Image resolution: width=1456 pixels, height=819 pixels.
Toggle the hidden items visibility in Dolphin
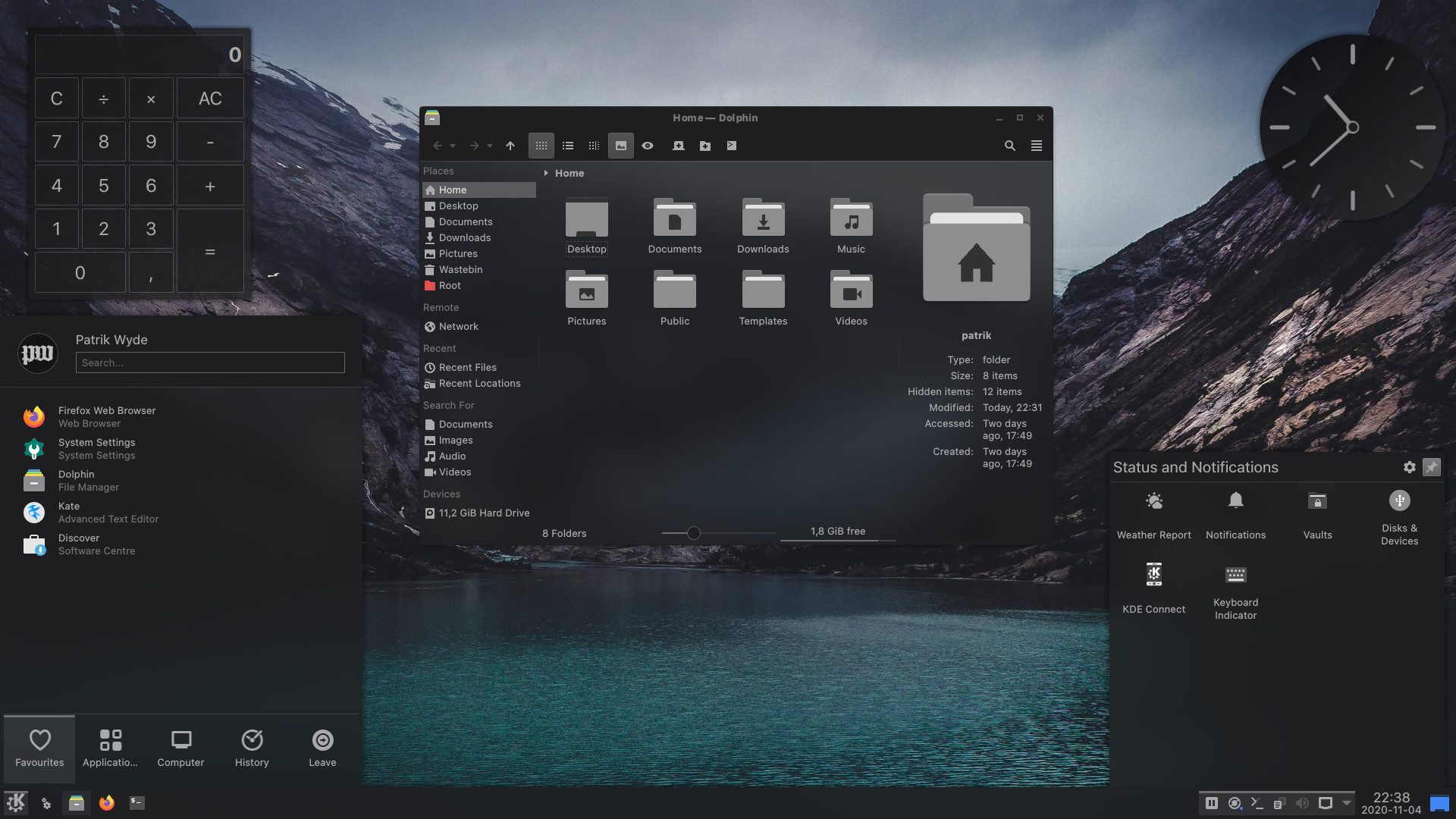648,146
